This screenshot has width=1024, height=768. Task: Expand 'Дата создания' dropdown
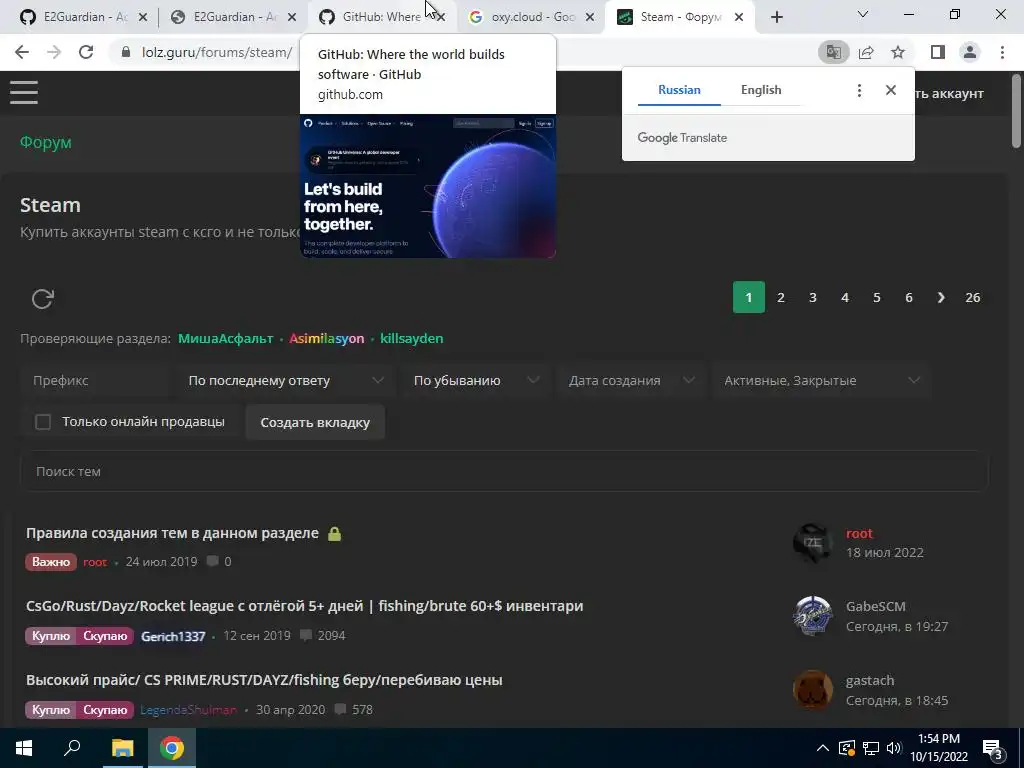point(632,380)
